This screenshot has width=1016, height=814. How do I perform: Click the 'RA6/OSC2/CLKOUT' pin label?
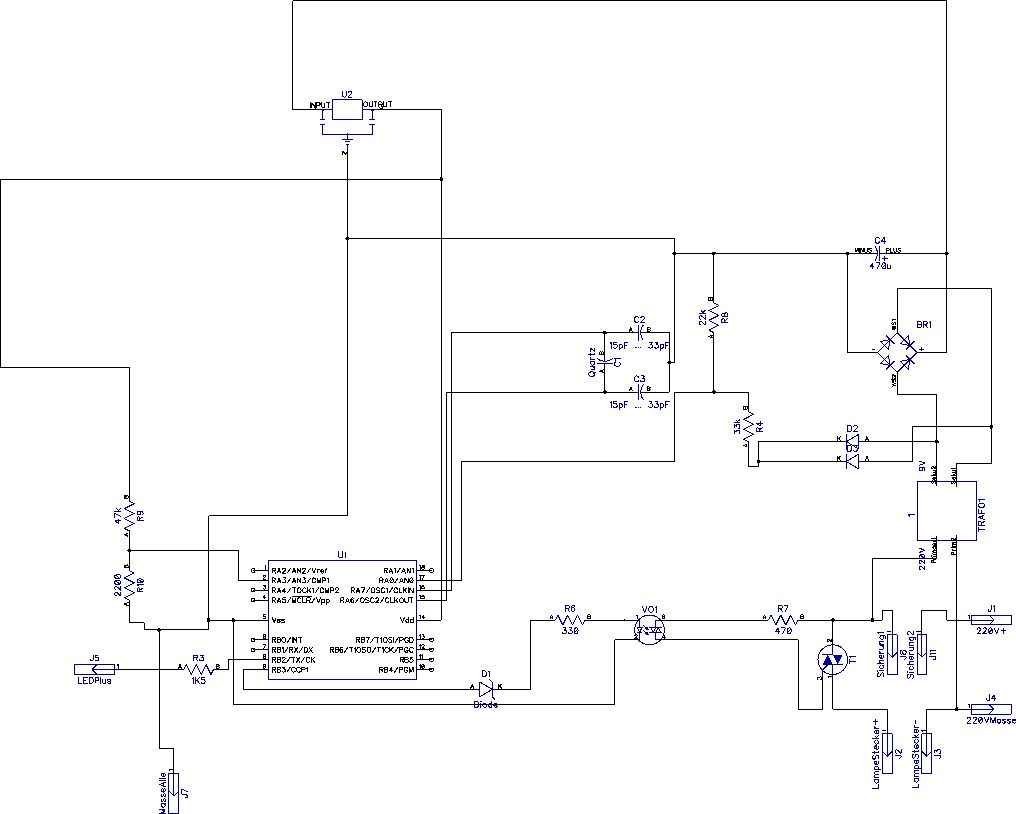(x=376, y=600)
